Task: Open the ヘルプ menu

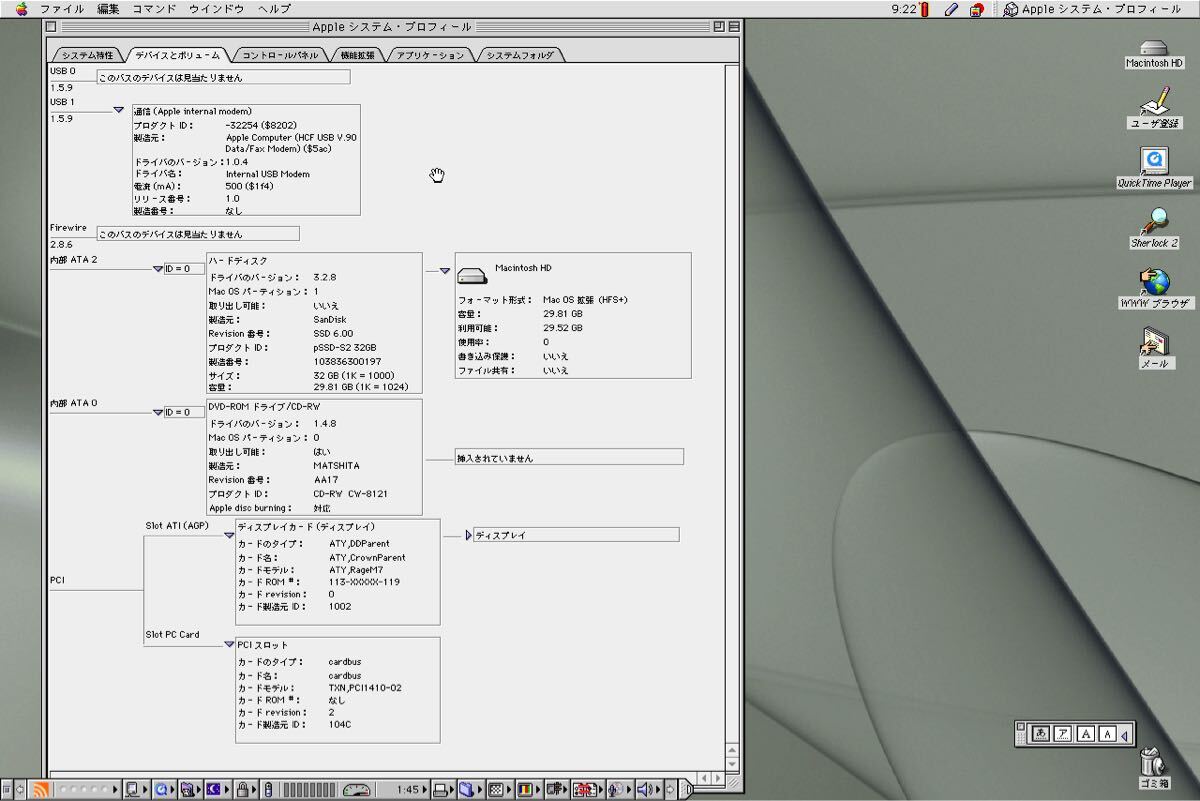Action: 274,9
